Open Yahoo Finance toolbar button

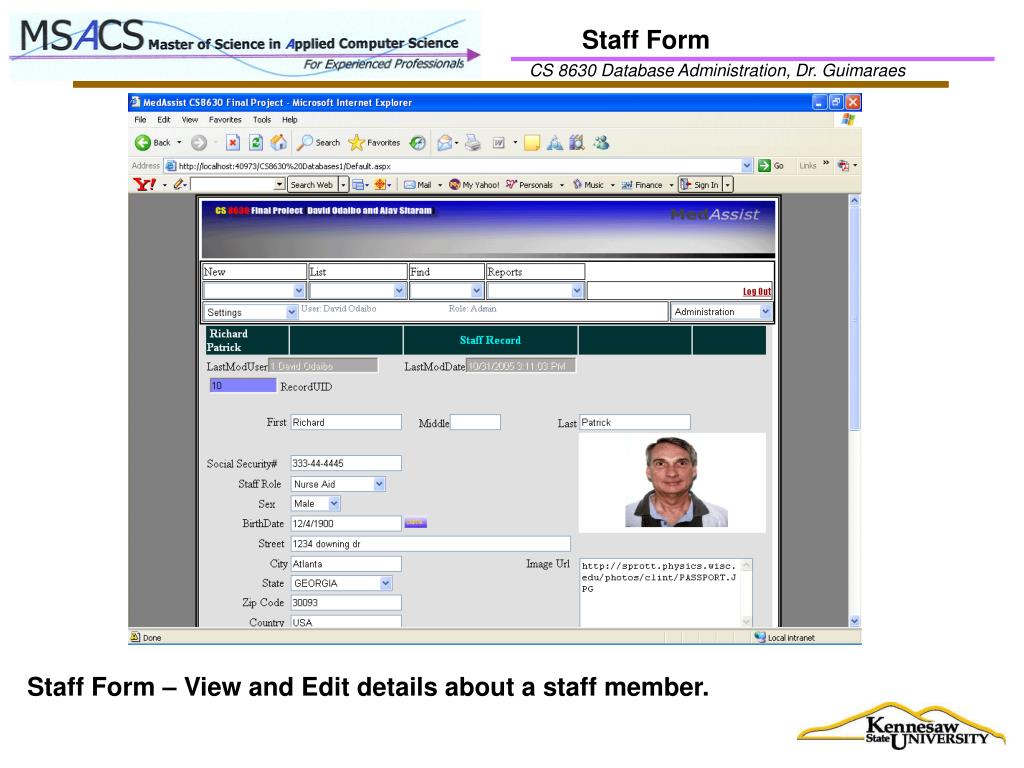[642, 185]
